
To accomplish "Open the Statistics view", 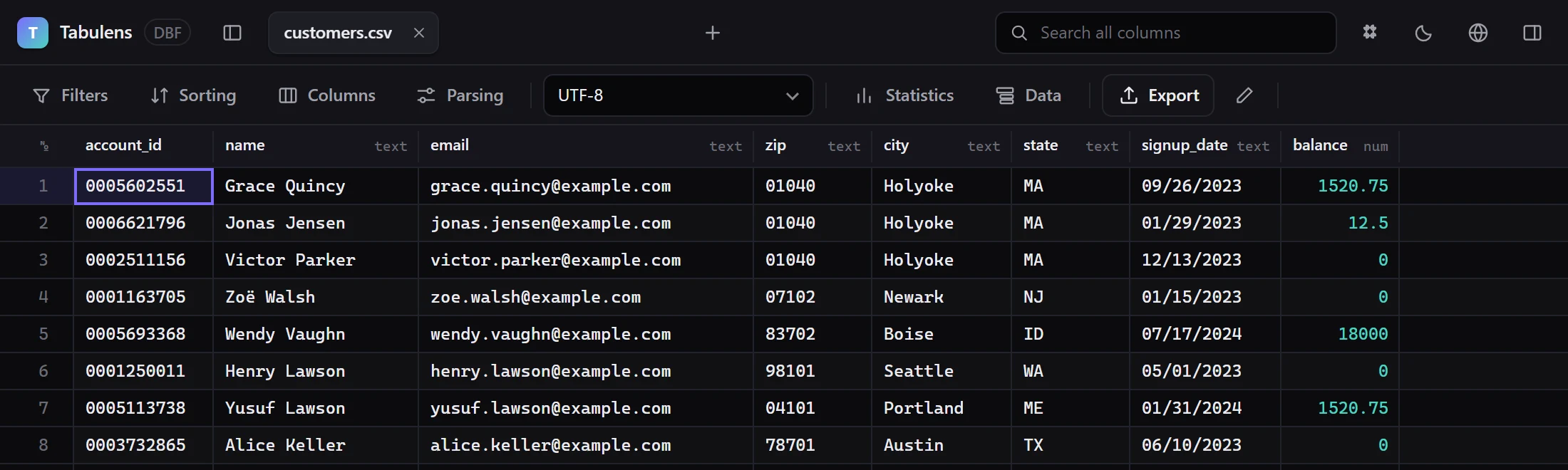I will coord(904,95).
